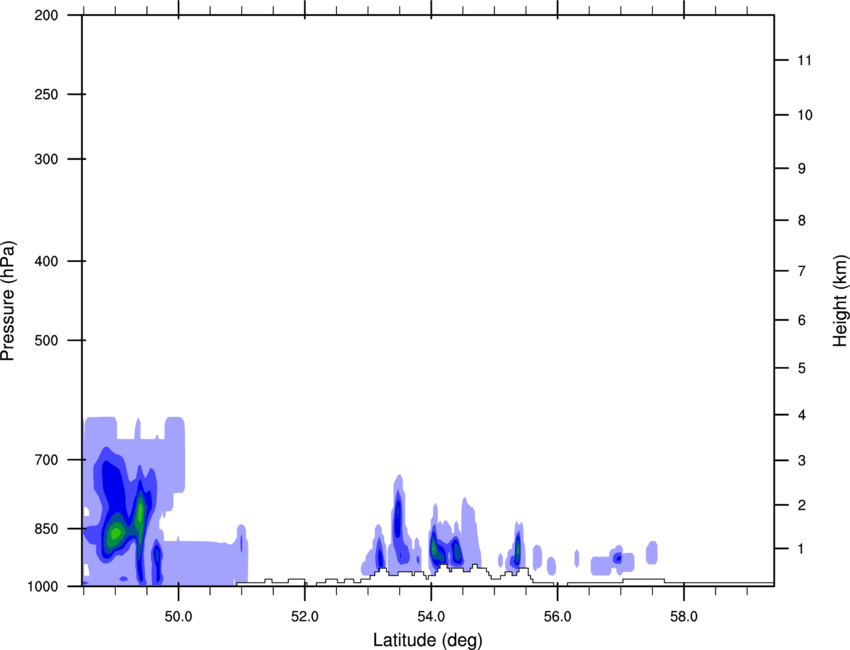The image size is (850, 650).
Task: Select the 850 pressure tick label
Action: 46,529
